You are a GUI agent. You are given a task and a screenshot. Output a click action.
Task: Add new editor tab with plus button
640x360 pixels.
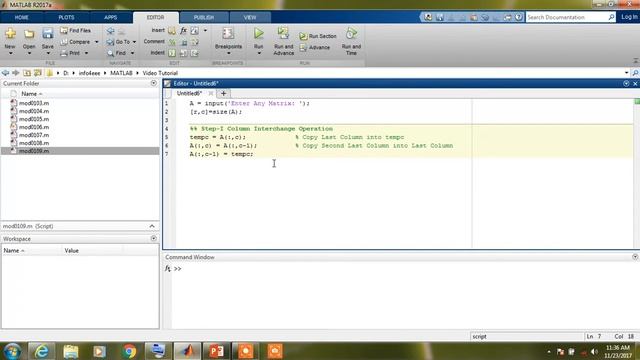pos(223,93)
